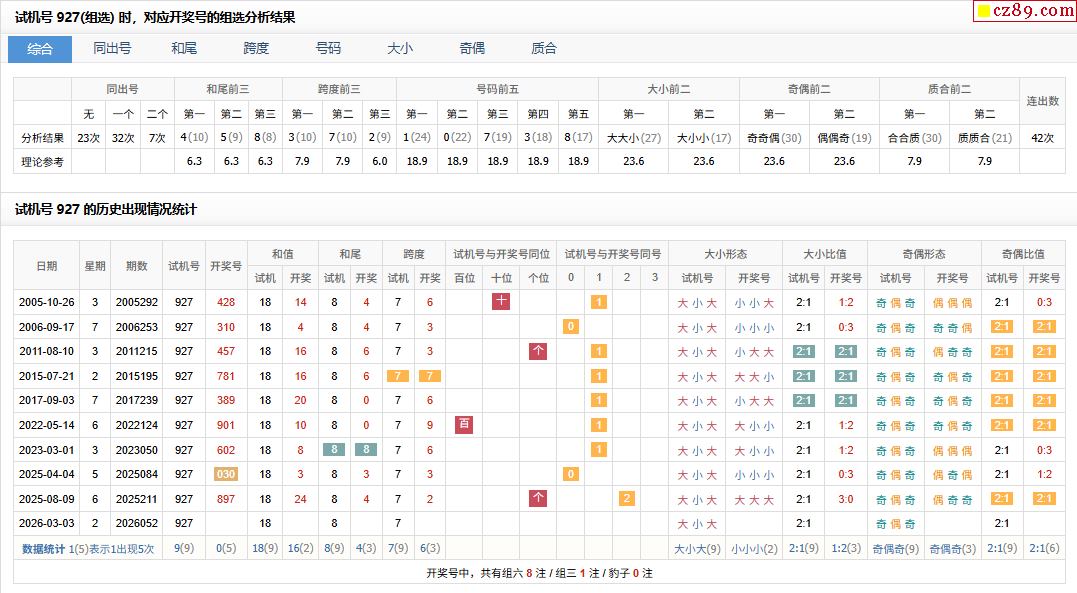The width and height of the screenshot is (1077, 593).
Task: Click the orange 0 badge in row 2006253
Action: tap(571, 327)
